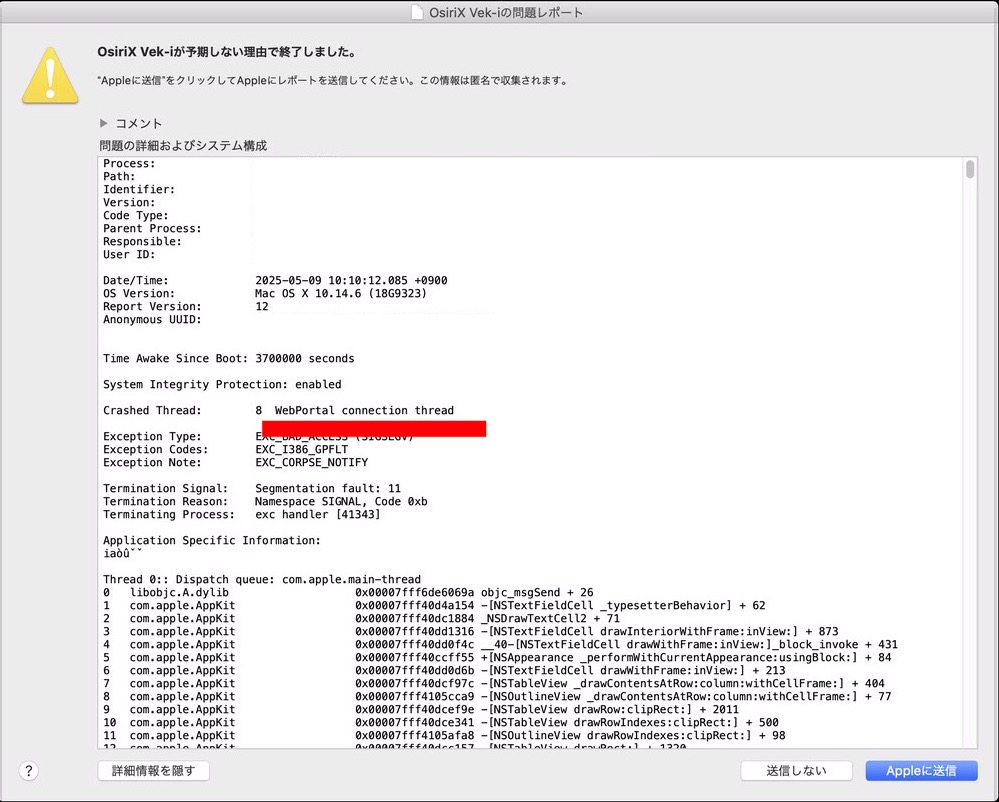
Task: Click the help question mark button
Action: tap(29, 771)
